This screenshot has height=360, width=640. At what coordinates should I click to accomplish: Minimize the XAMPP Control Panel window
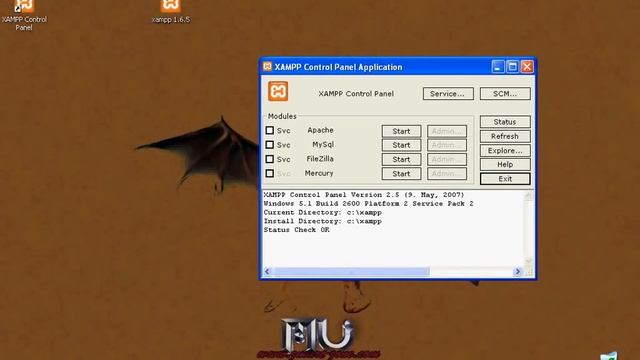tap(498, 67)
